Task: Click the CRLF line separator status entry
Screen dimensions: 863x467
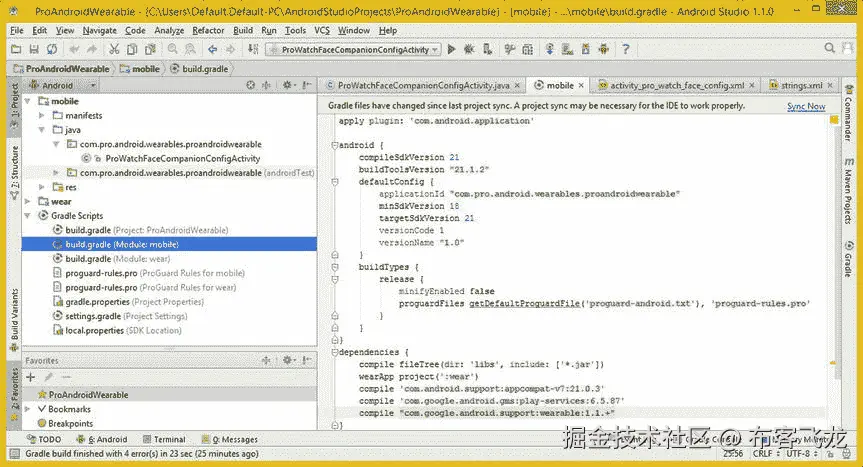Action: tap(766, 454)
